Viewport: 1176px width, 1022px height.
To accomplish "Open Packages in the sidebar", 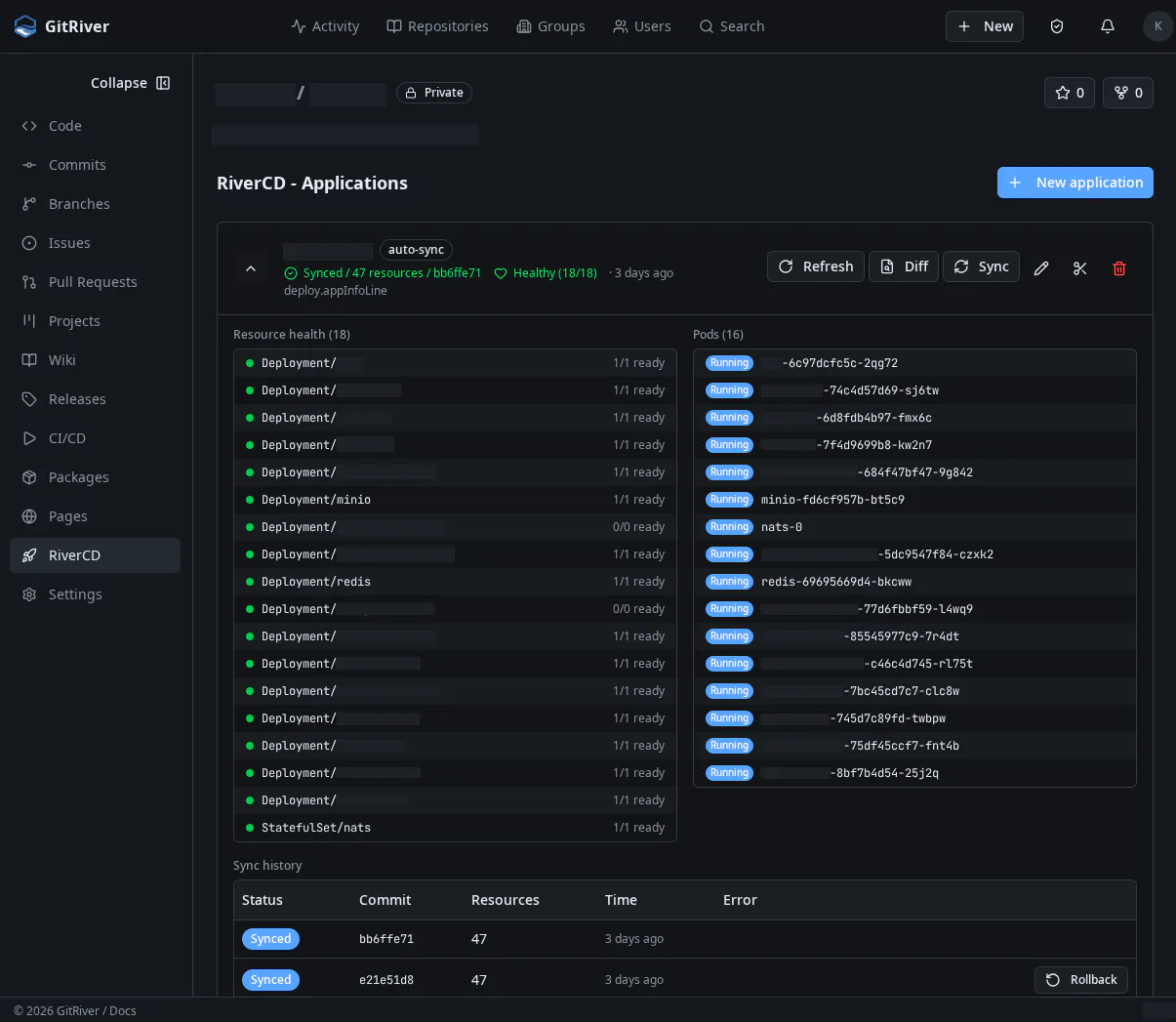I will pos(95,477).
